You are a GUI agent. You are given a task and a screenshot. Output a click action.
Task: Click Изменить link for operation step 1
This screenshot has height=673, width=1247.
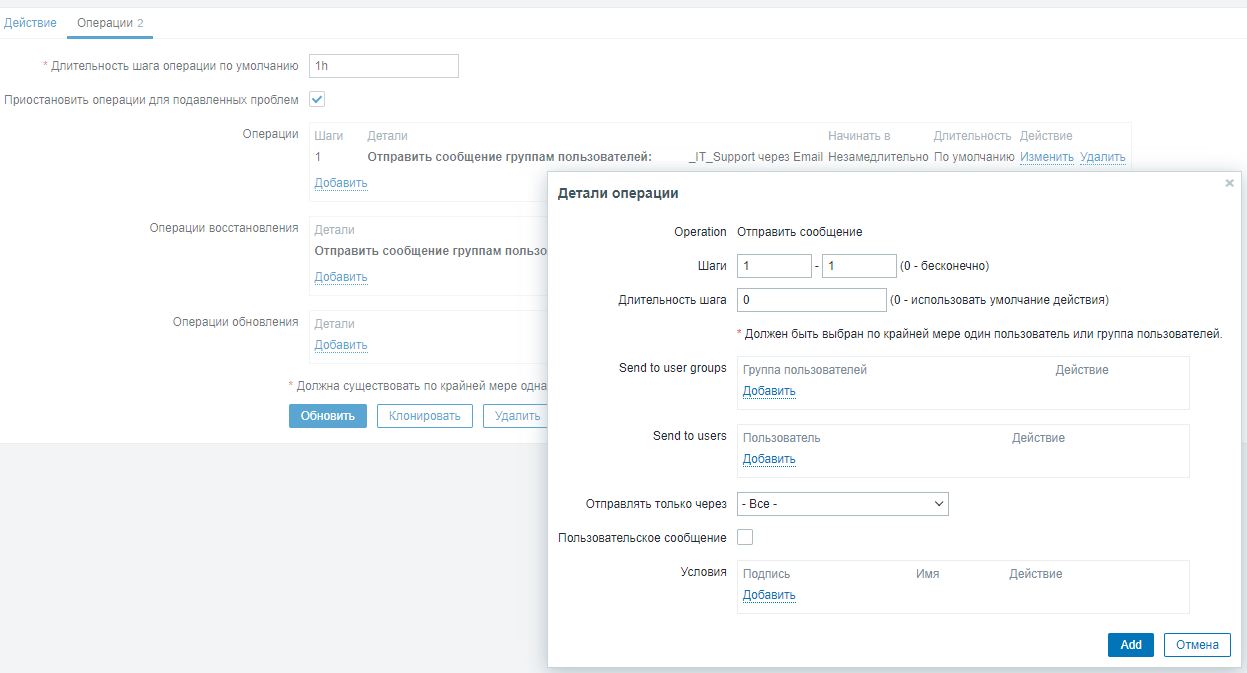pyautogui.click(x=1046, y=157)
